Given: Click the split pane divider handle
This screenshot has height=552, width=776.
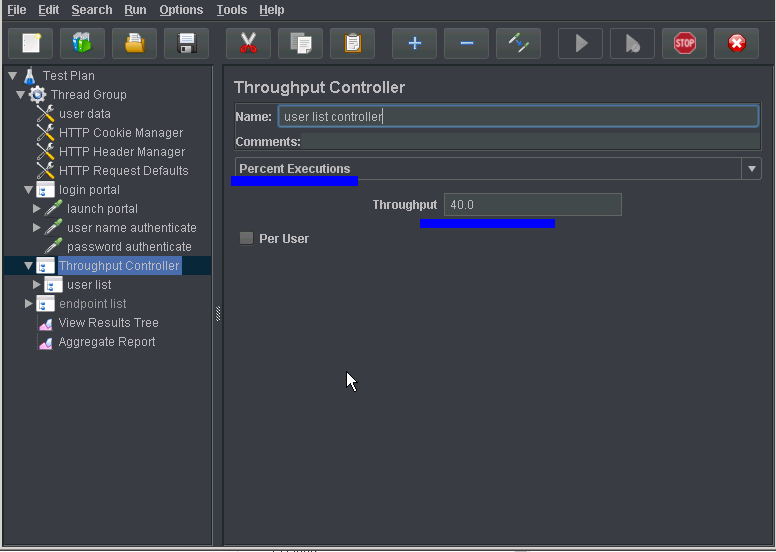Looking at the screenshot, I should click(x=218, y=313).
